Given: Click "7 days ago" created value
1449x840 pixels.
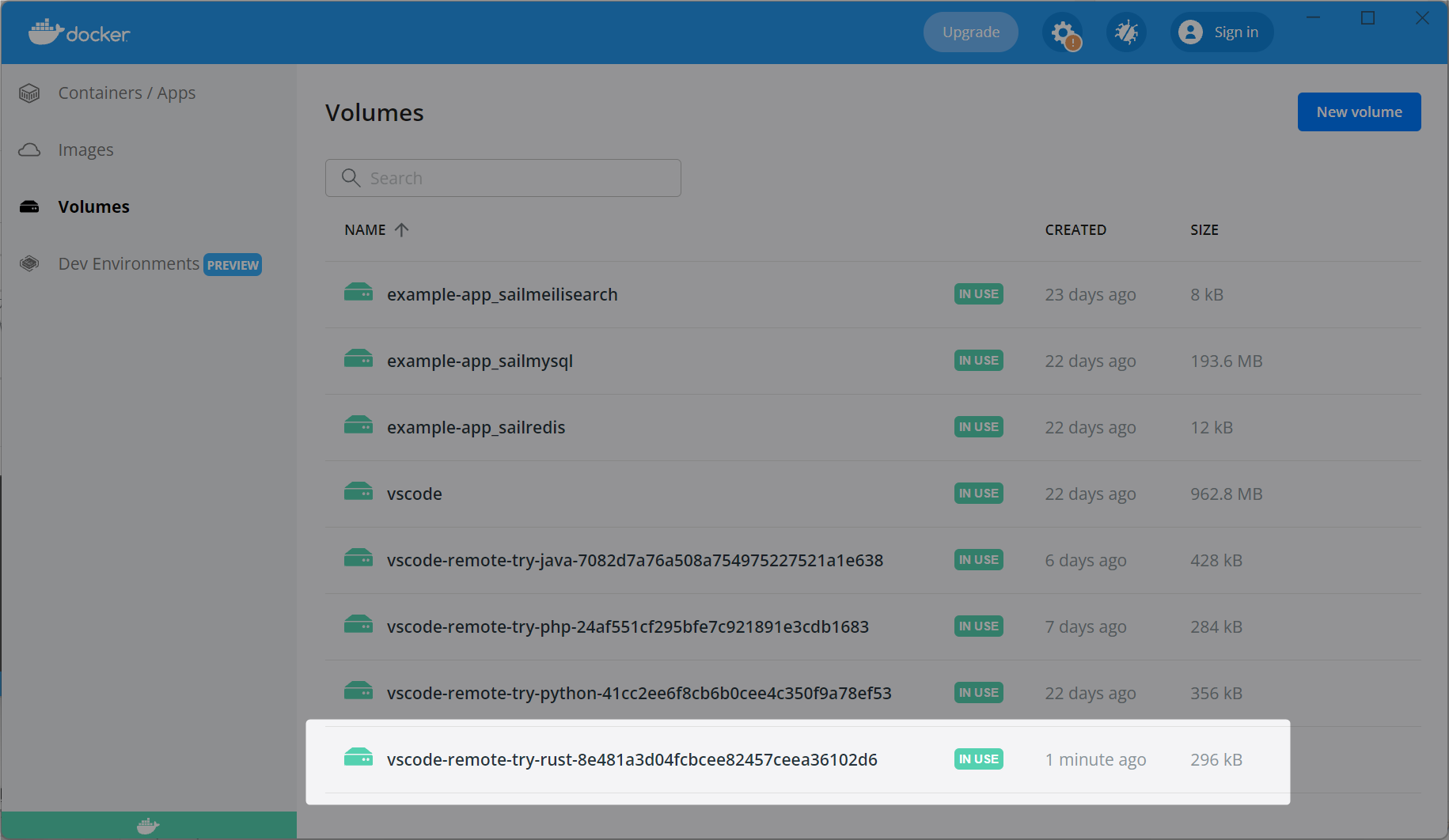Looking at the screenshot, I should click(x=1086, y=627).
